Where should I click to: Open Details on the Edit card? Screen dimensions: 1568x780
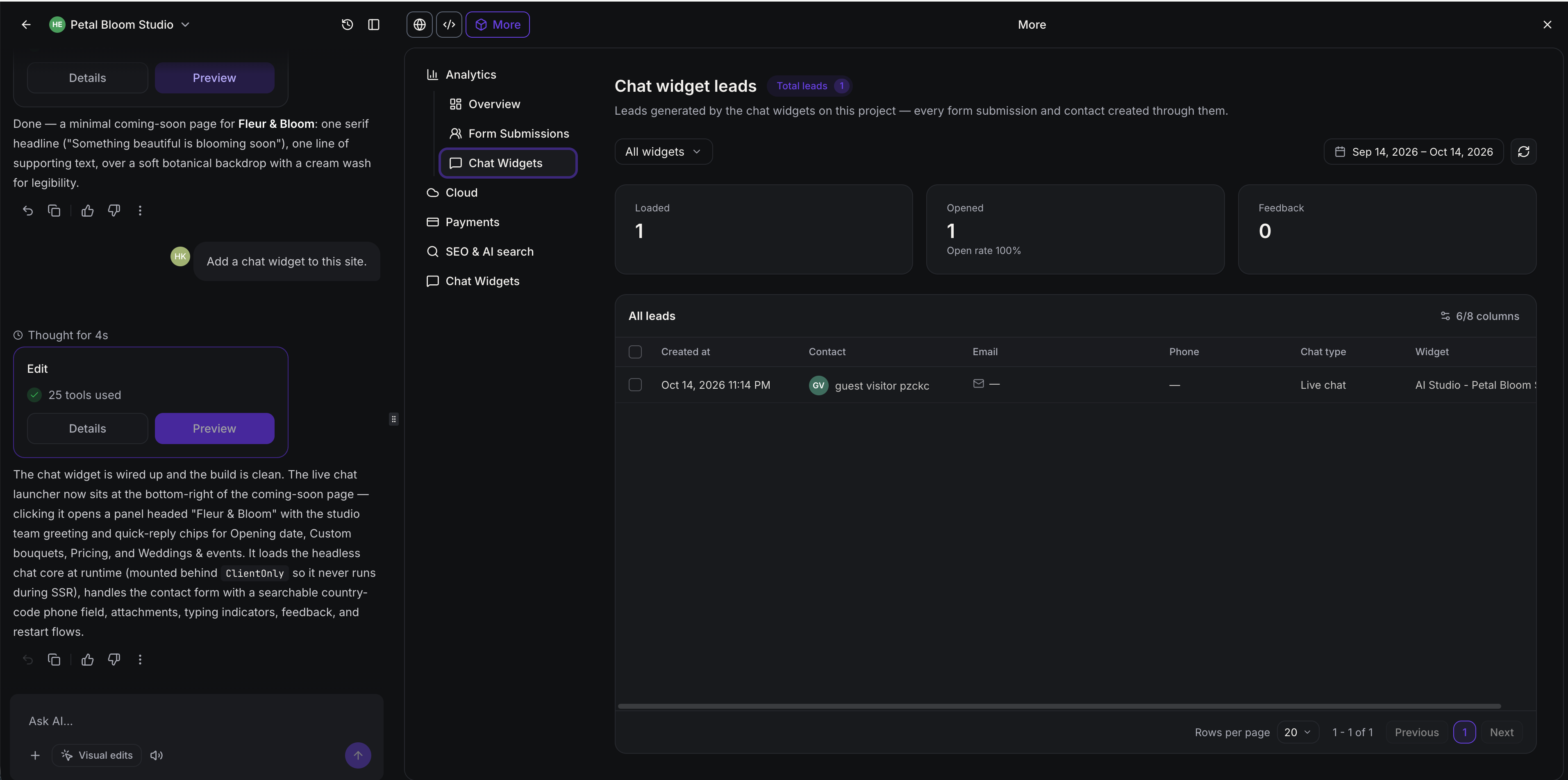pos(87,429)
